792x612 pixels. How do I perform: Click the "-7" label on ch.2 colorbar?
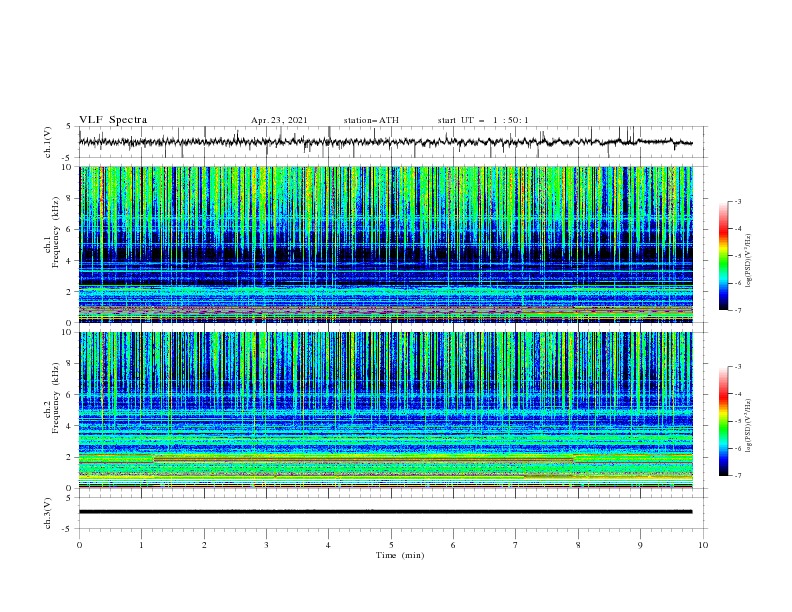point(738,475)
